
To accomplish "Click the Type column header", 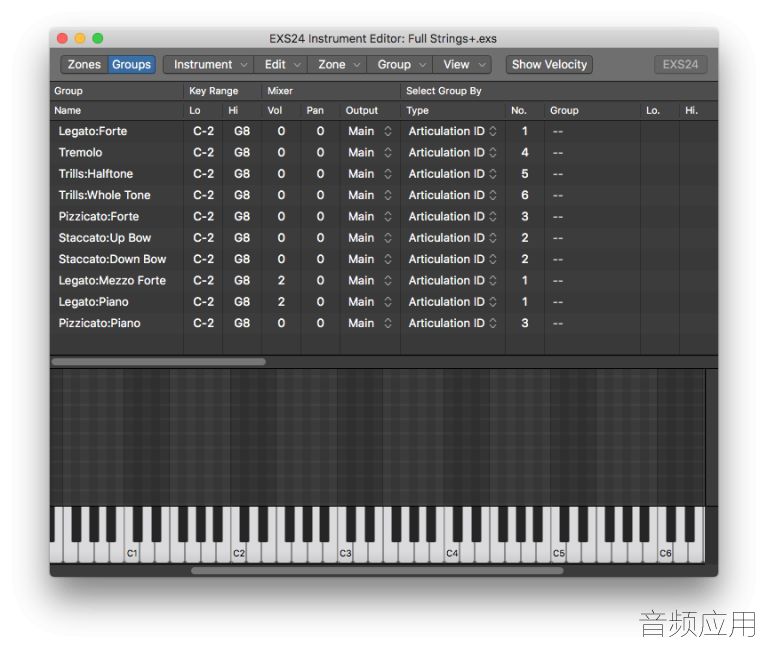I will pyautogui.click(x=417, y=111).
